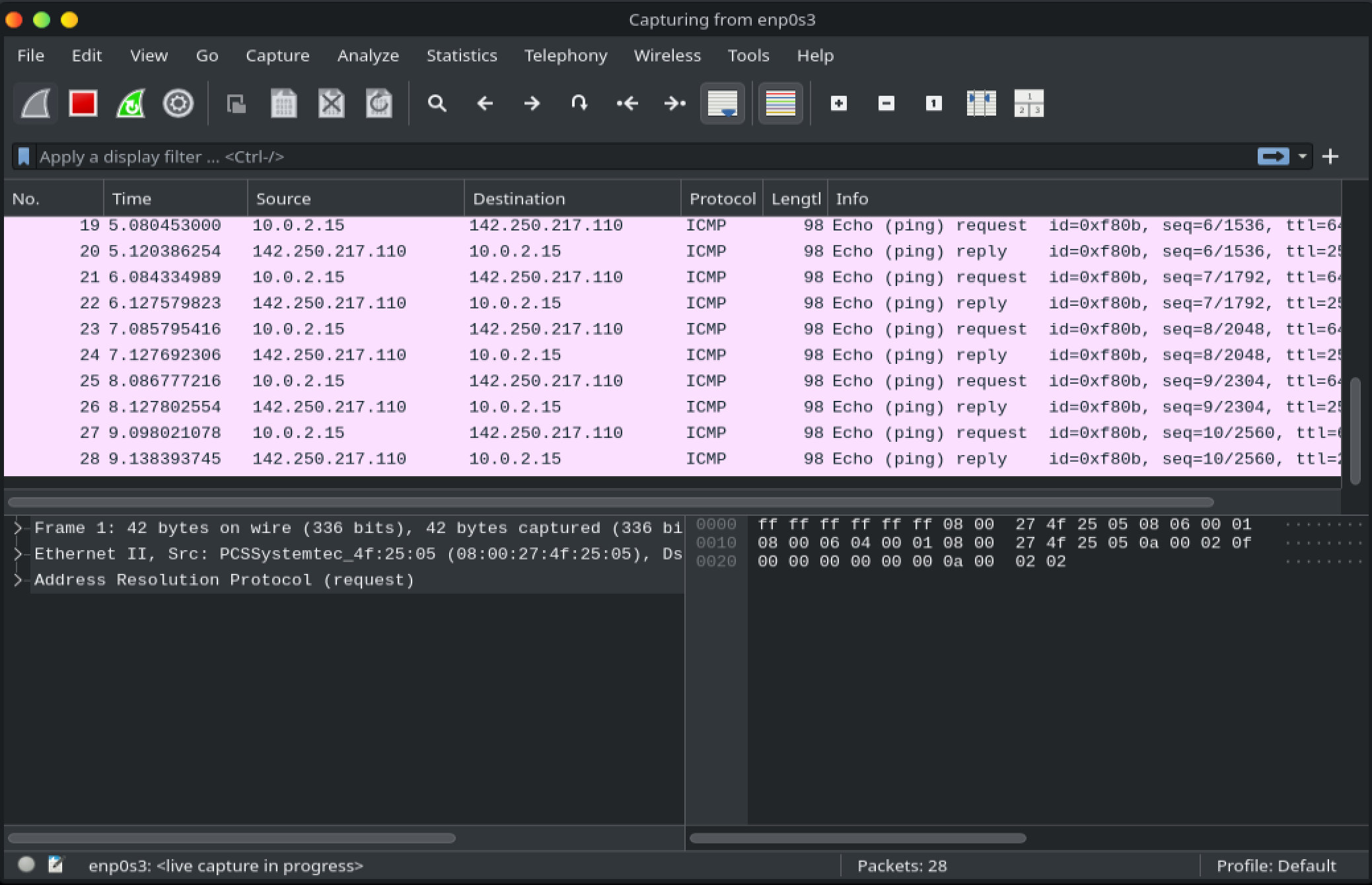Open the Tools menu
This screenshot has width=1372, height=885.
[748, 55]
